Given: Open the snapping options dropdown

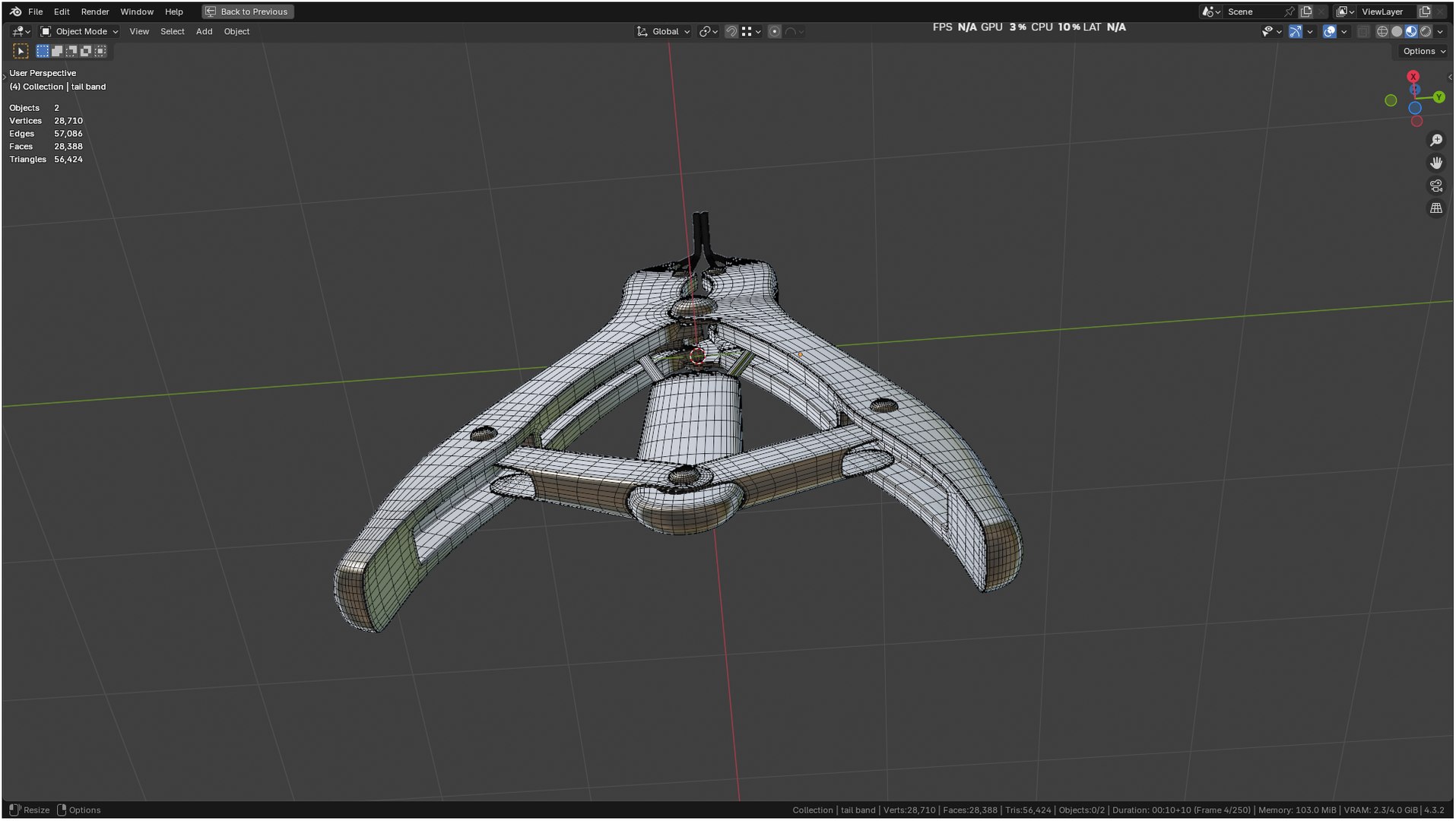Looking at the screenshot, I should pos(751,31).
